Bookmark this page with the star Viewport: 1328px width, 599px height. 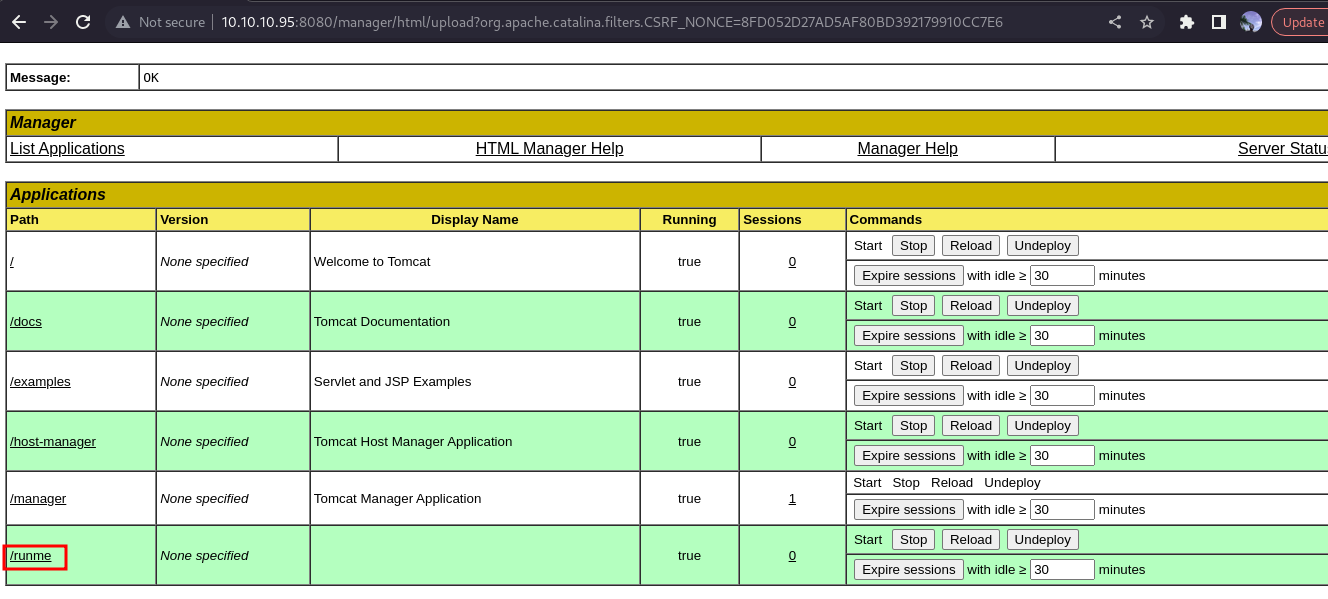(x=1147, y=22)
